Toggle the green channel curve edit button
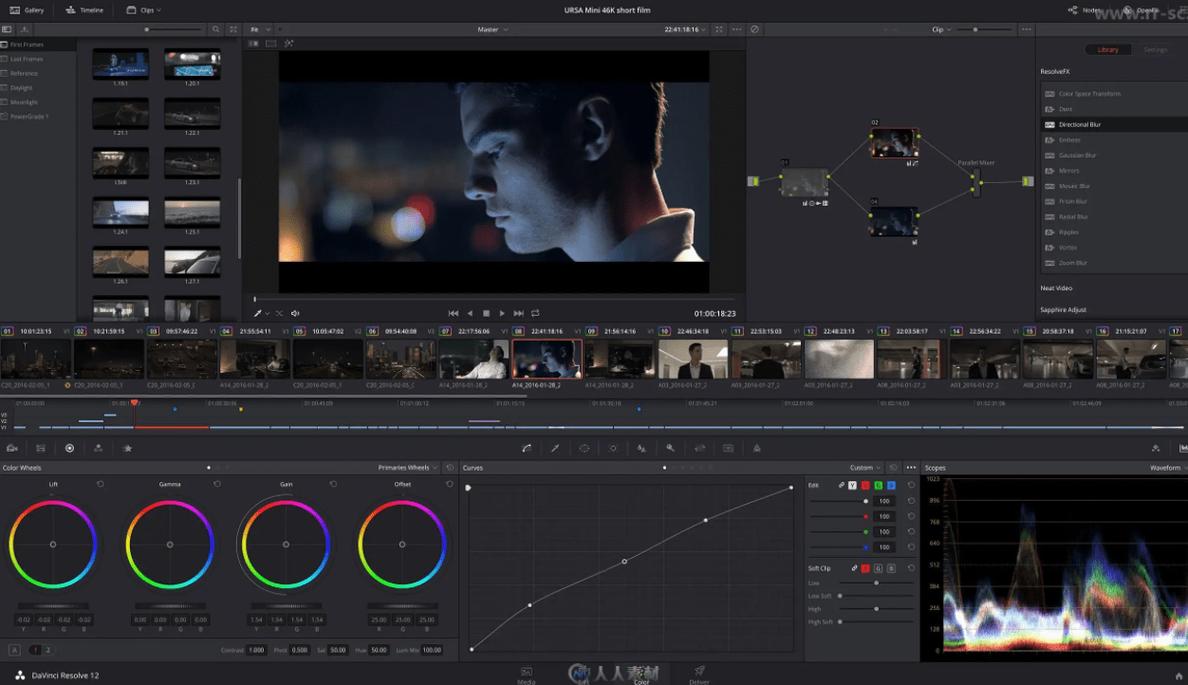 pos(878,485)
